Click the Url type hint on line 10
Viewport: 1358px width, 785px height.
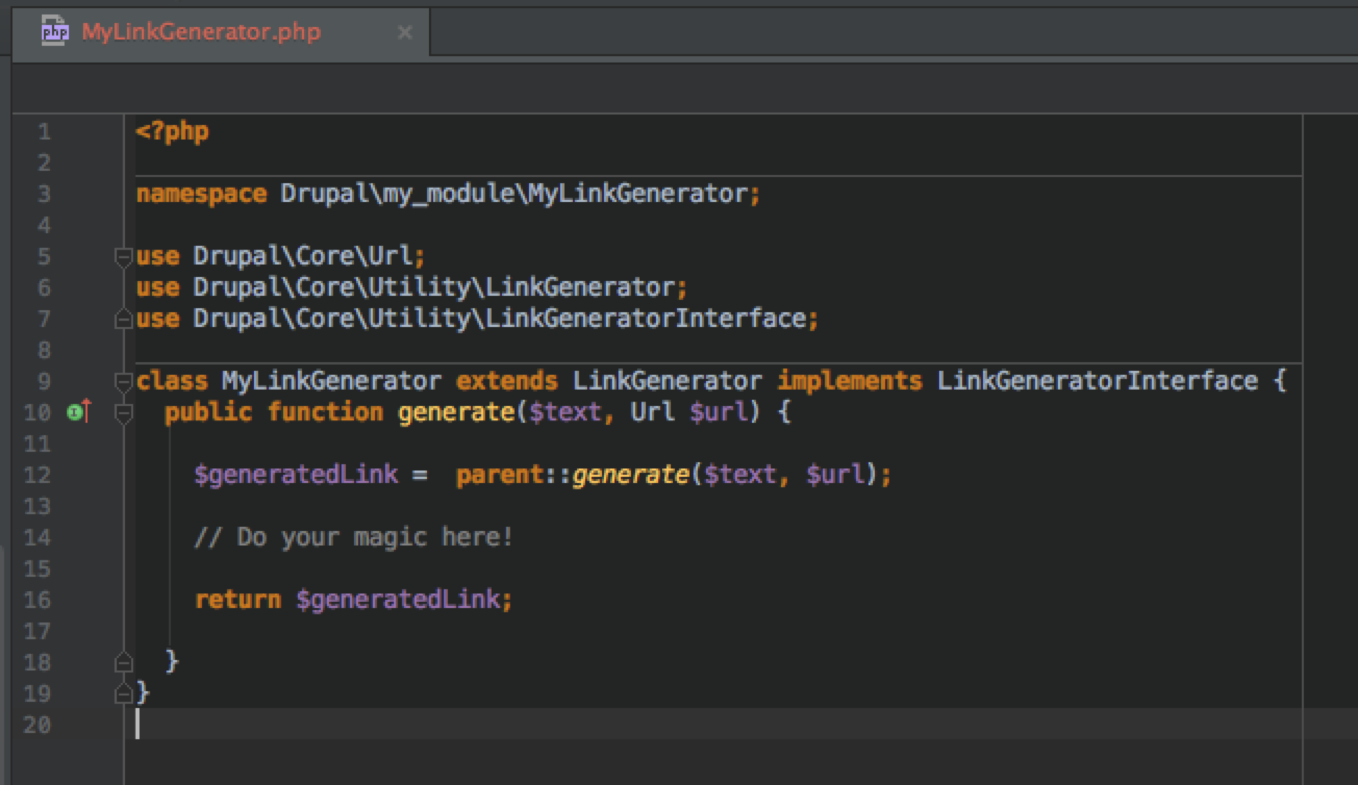(653, 412)
